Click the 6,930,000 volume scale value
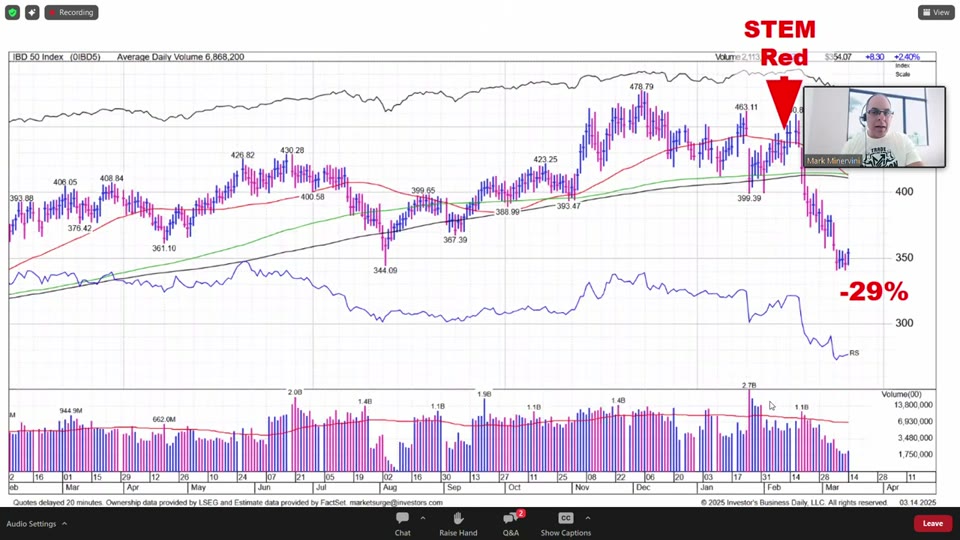The height and width of the screenshot is (540, 960). point(915,422)
